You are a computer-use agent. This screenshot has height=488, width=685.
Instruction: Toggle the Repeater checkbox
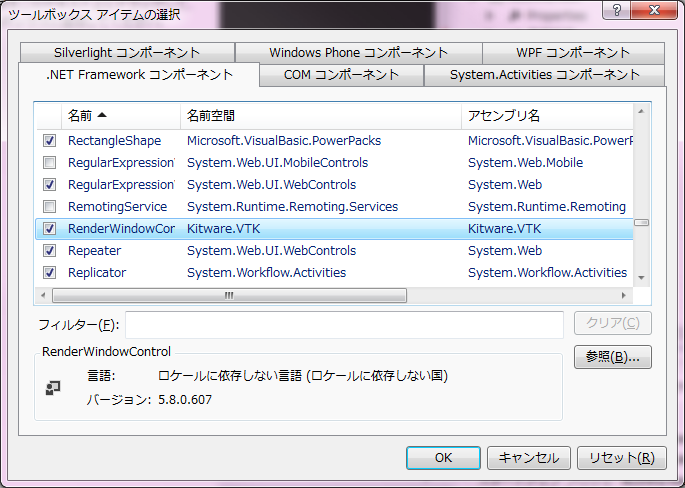click(49, 250)
